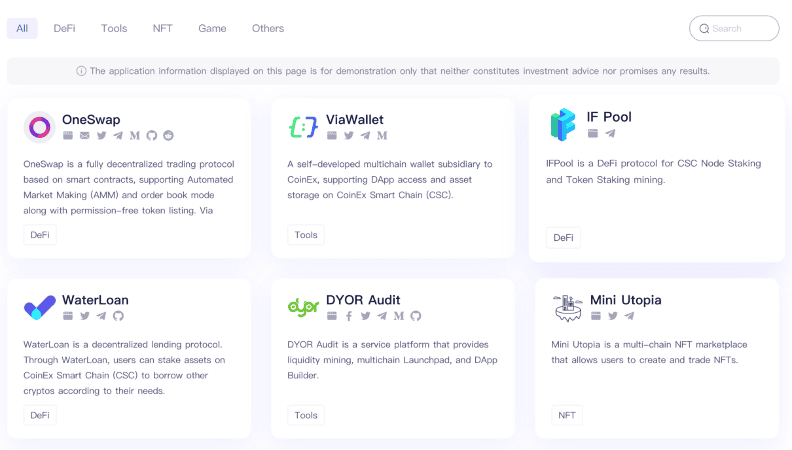Click 'IFPool is a DeFi protocol' description

click(654, 172)
